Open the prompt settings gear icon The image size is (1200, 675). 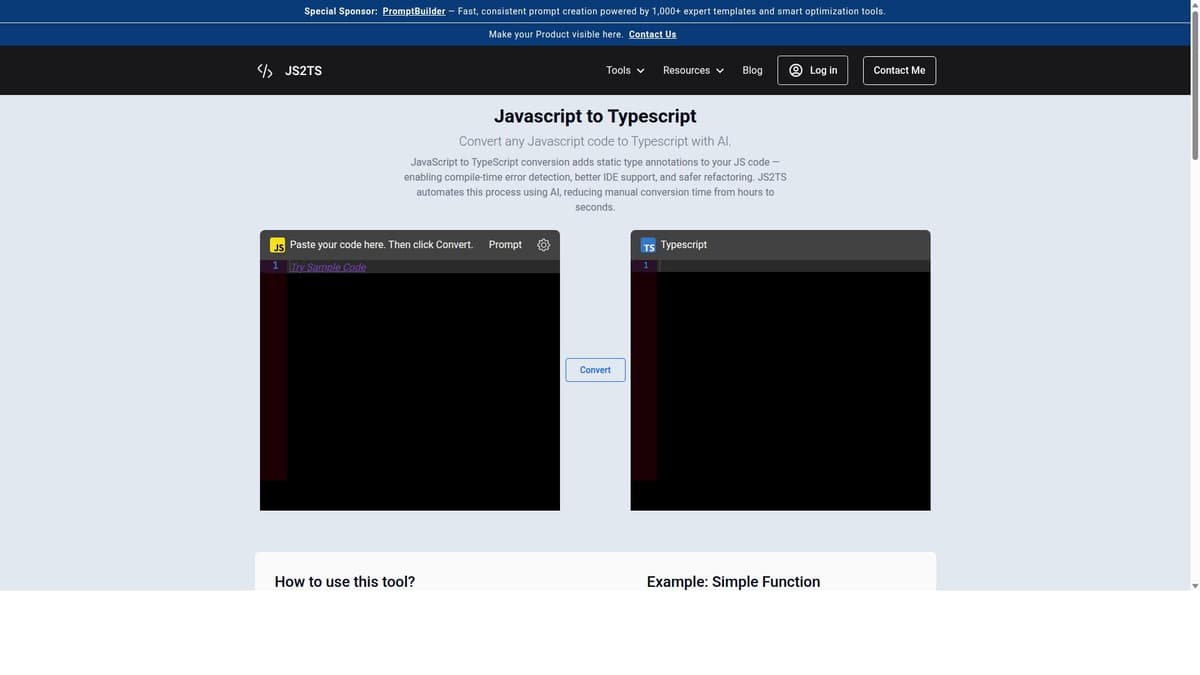544,245
